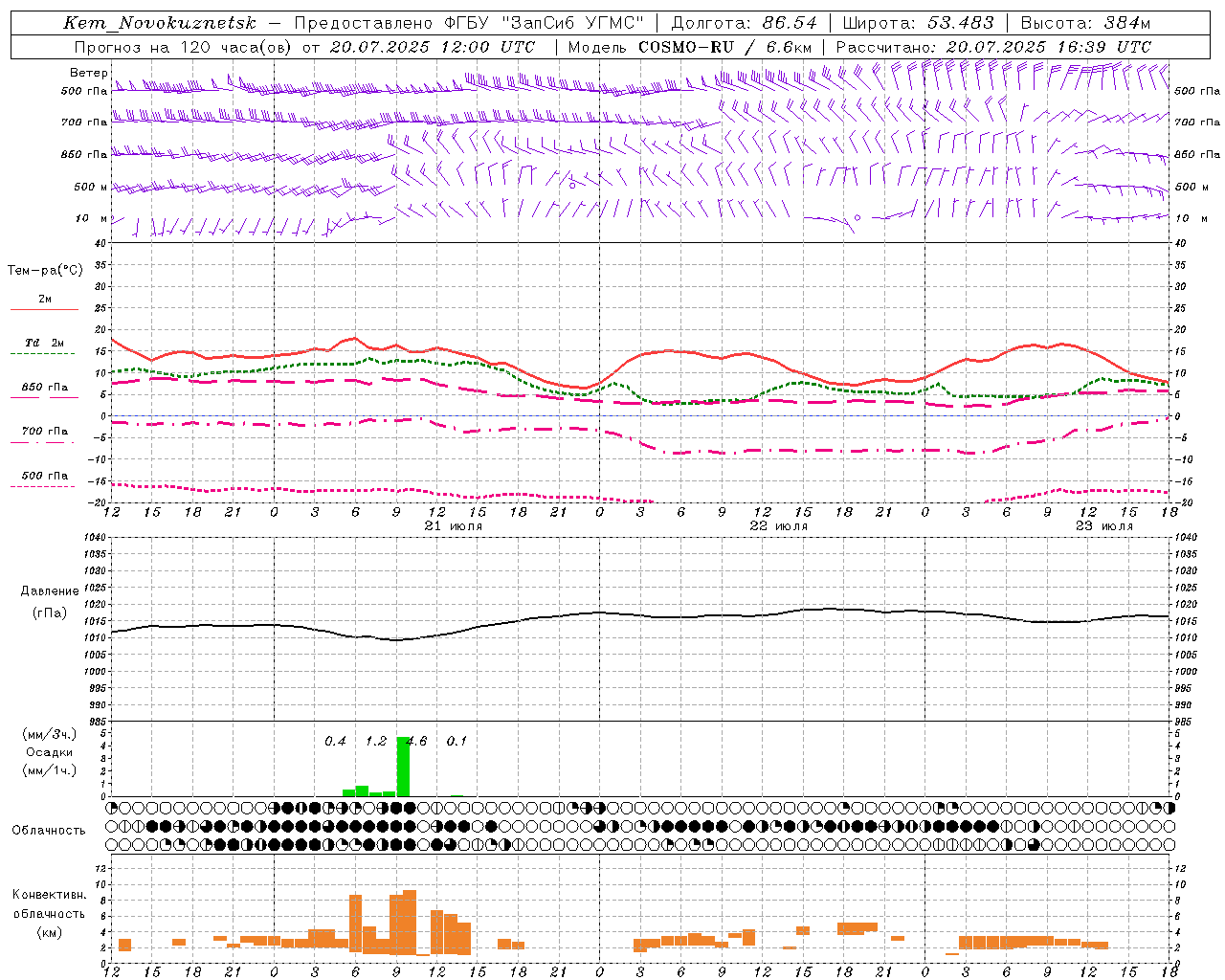Screen dimensions: 1225x980
Task: Click the Осадки panel label
Action: coord(50,752)
